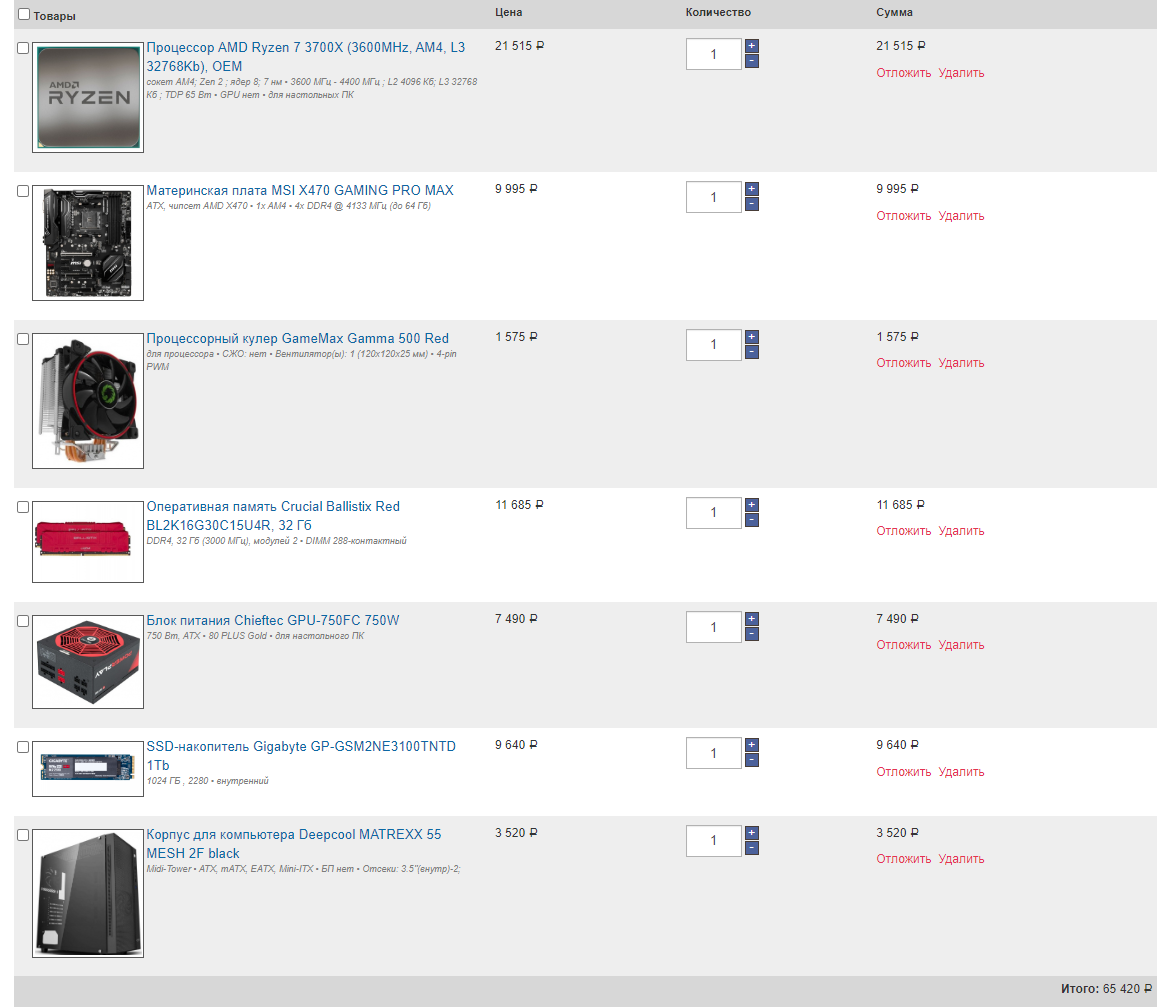Check the Chieftec GPU-750FC row checkbox

[23, 621]
